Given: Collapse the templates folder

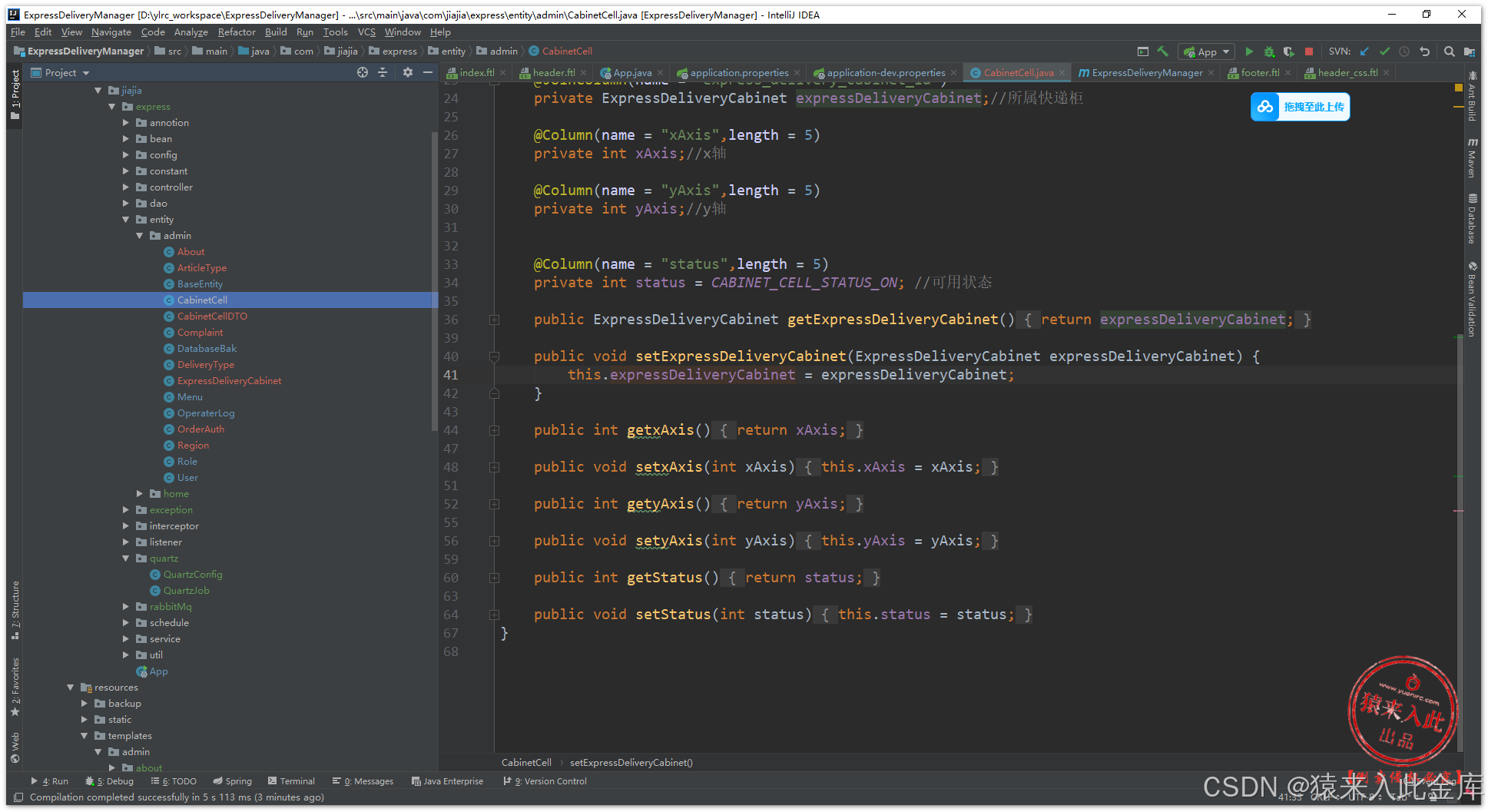Looking at the screenshot, I should click(85, 736).
